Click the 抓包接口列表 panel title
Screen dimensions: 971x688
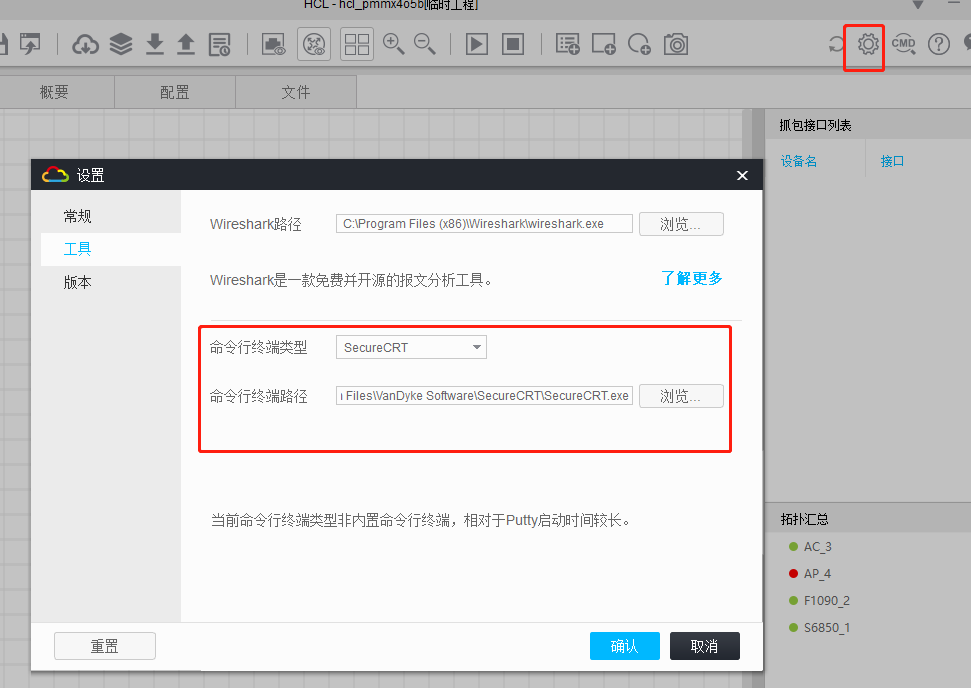(x=815, y=125)
